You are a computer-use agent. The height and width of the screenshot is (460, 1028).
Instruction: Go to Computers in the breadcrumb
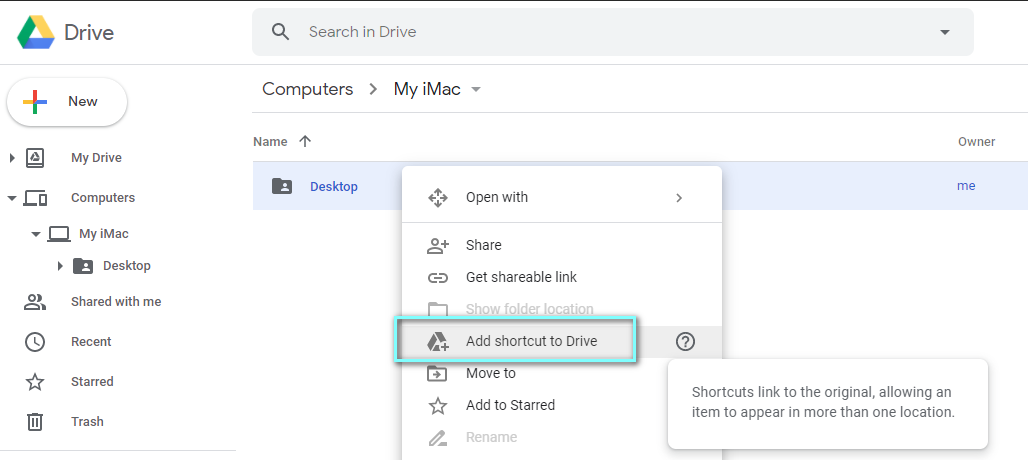click(x=307, y=89)
